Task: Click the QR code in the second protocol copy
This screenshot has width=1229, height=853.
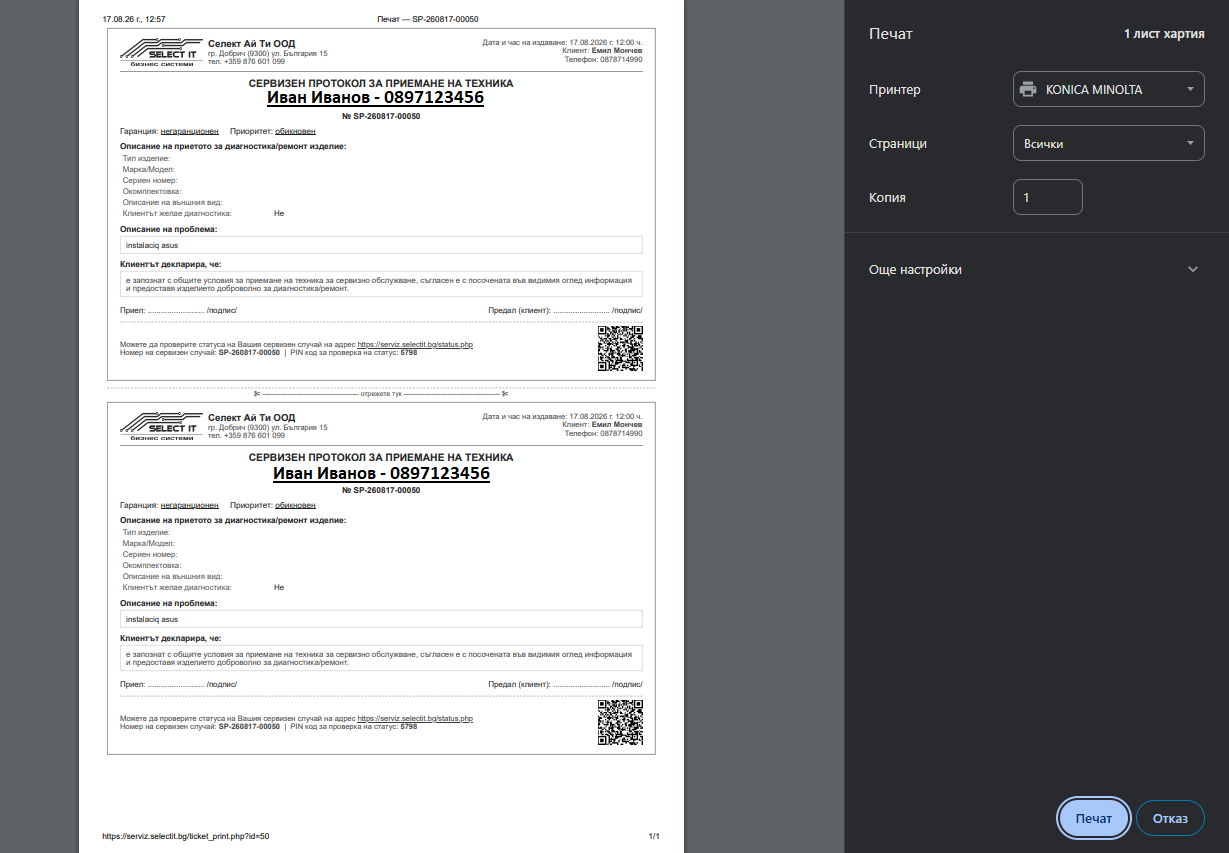Action: coord(620,722)
